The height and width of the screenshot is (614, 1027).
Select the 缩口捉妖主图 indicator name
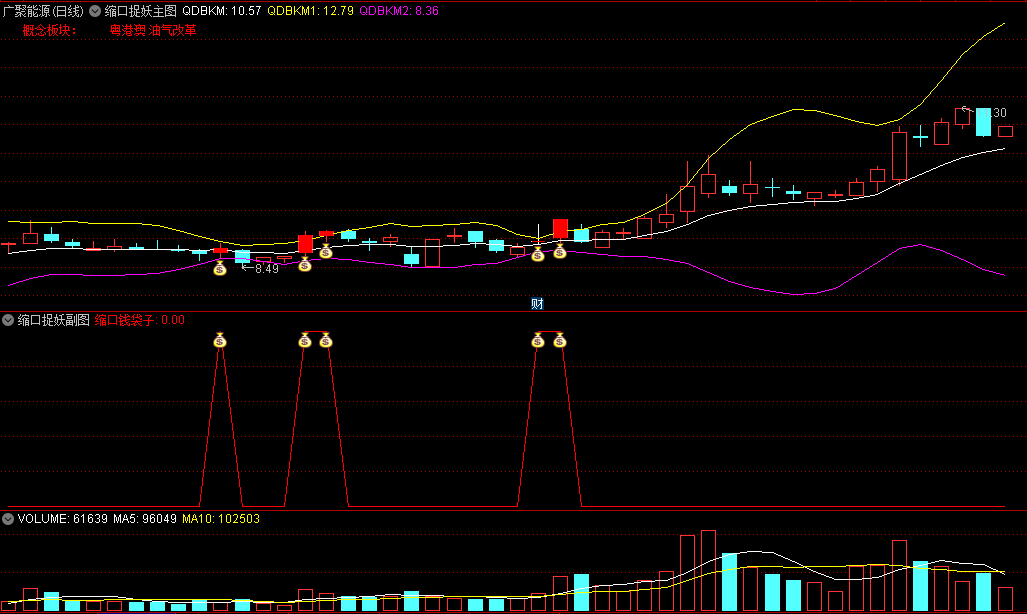pyautogui.click(x=141, y=11)
